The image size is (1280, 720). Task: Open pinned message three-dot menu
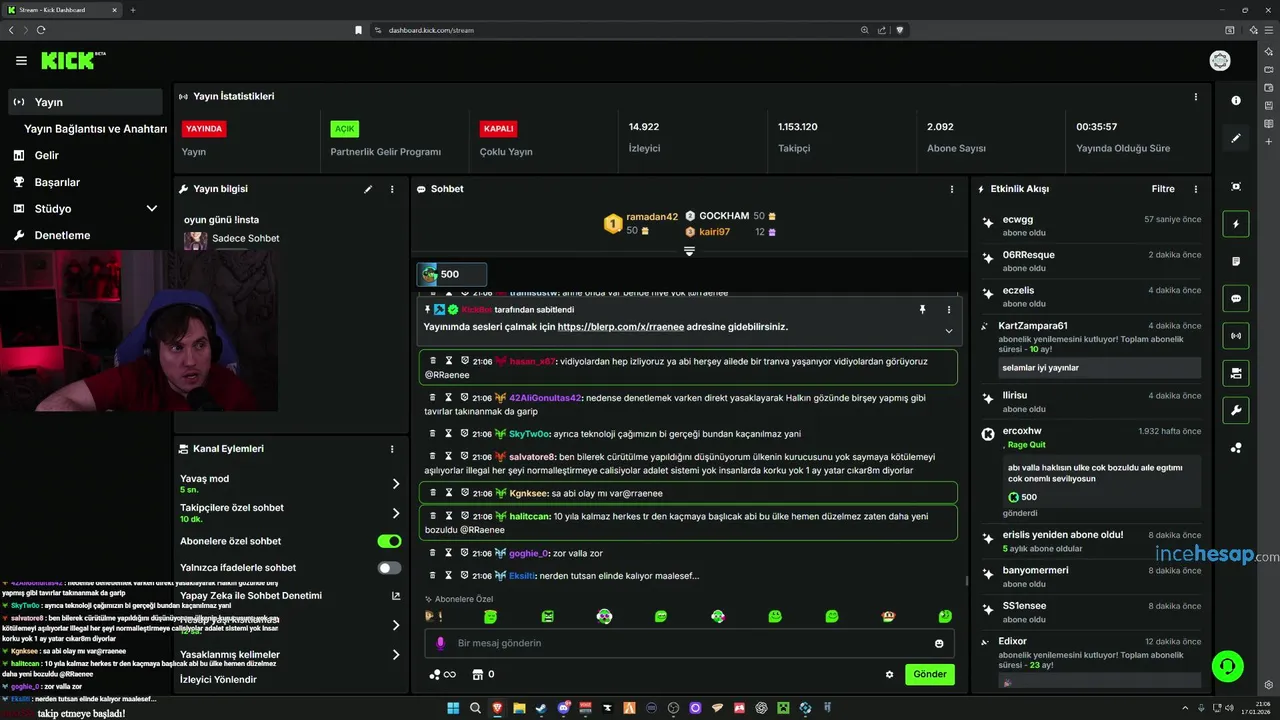click(949, 310)
